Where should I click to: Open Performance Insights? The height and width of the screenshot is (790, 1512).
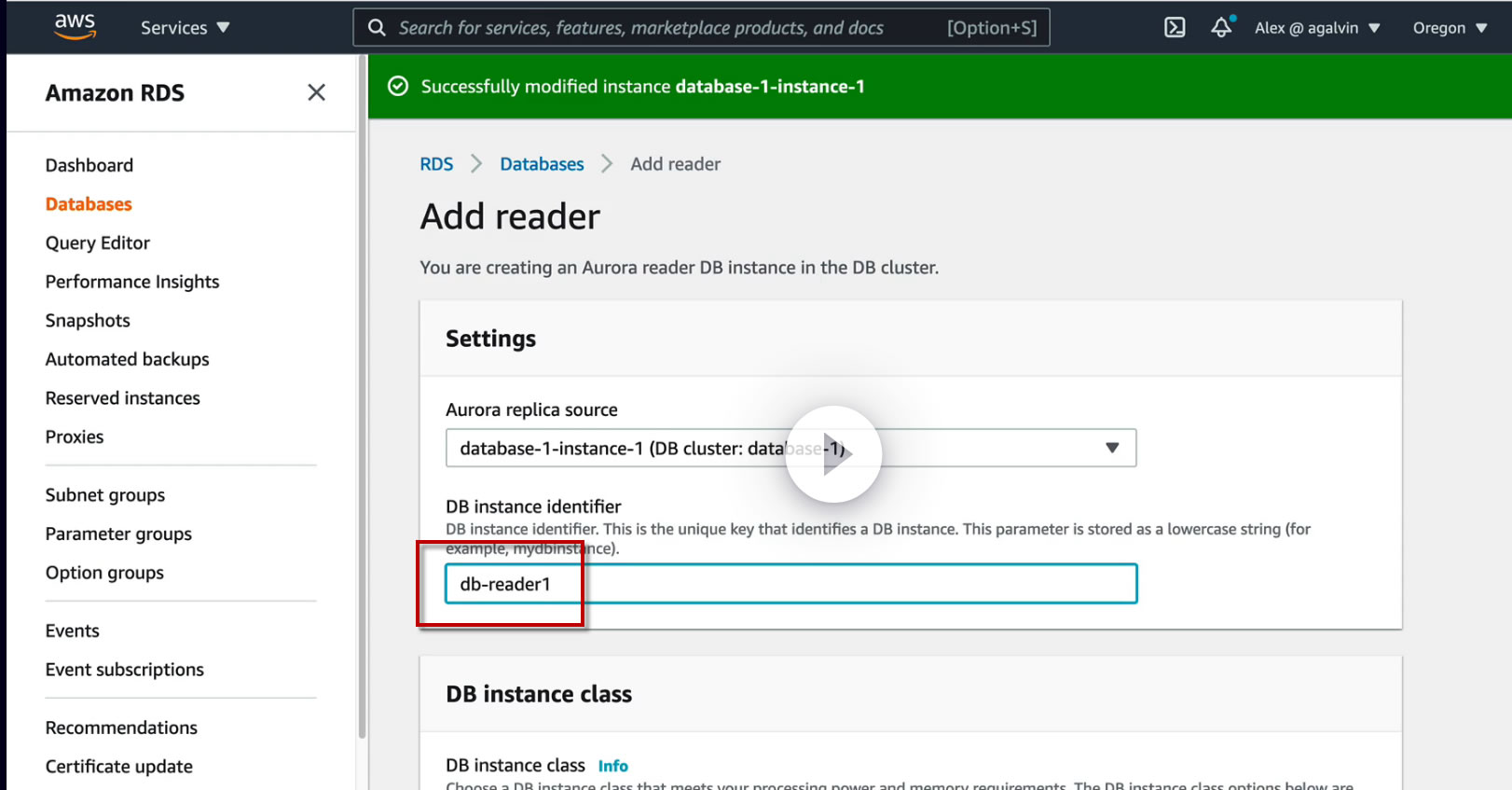[x=132, y=282]
